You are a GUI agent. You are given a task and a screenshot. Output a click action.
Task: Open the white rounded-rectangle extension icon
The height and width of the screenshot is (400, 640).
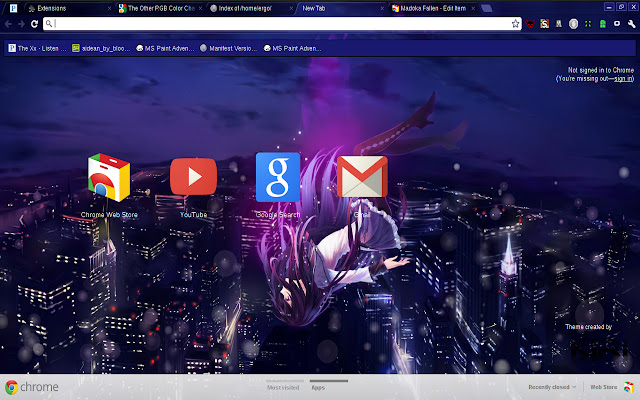coord(617,24)
